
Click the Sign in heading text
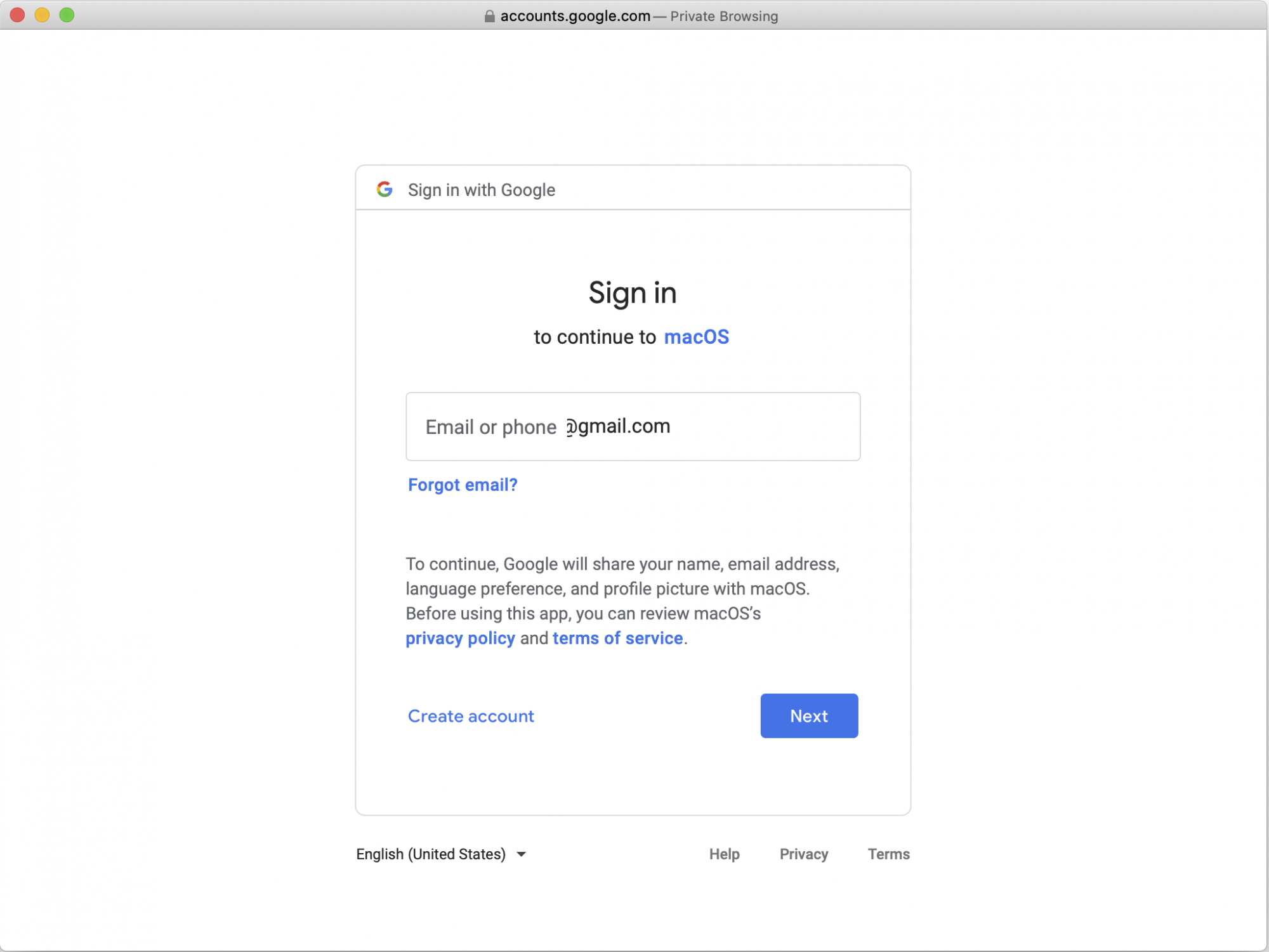633,293
